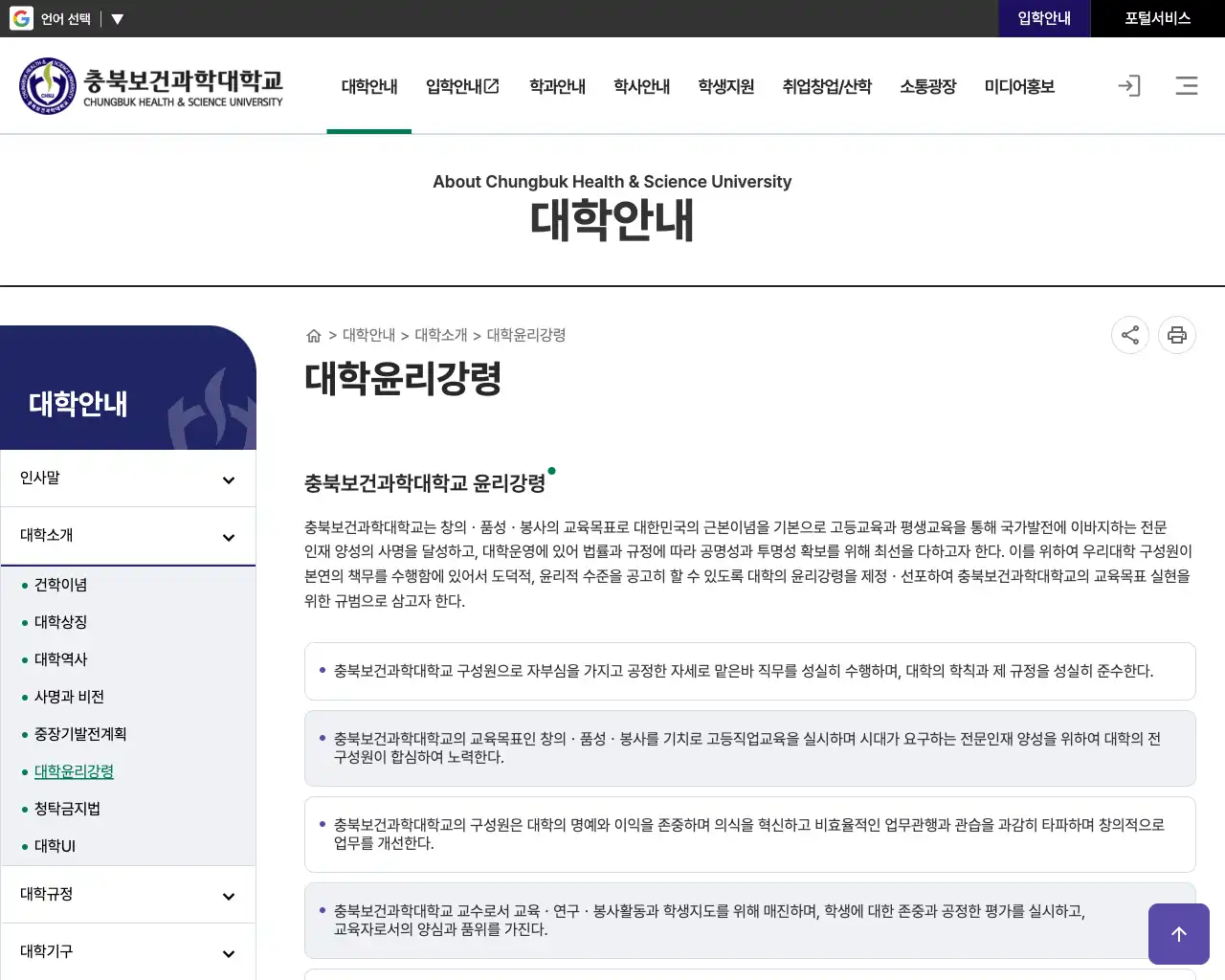1225x980 pixels.
Task: Click the 대학윤리강령 page title
Action: pos(403,379)
